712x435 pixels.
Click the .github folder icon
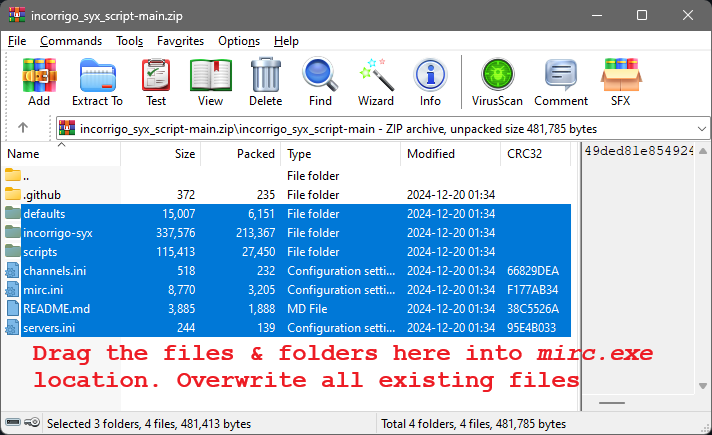[13, 194]
